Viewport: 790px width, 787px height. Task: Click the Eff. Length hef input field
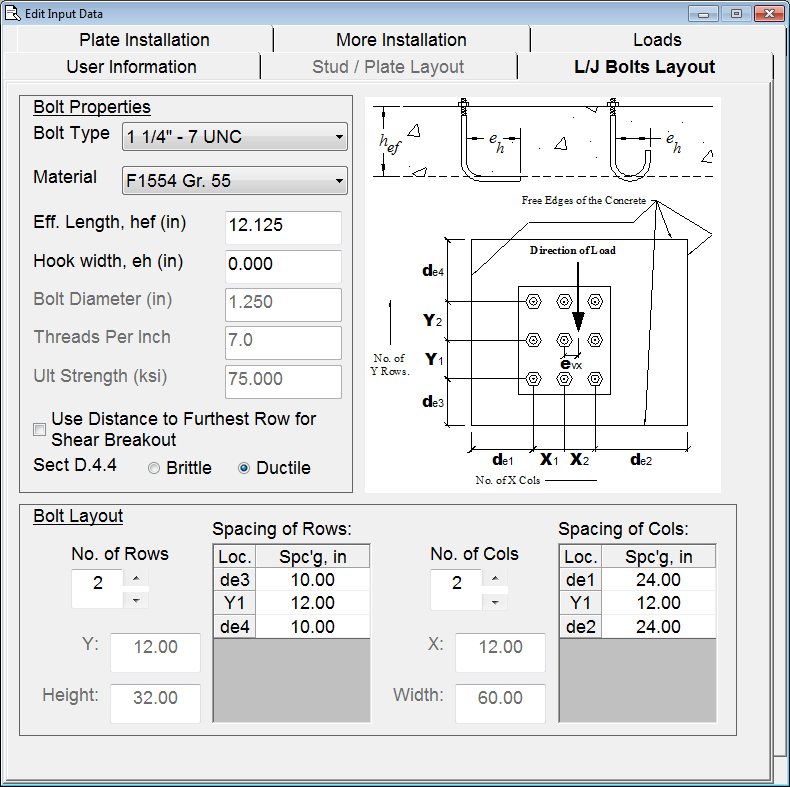tap(283, 226)
